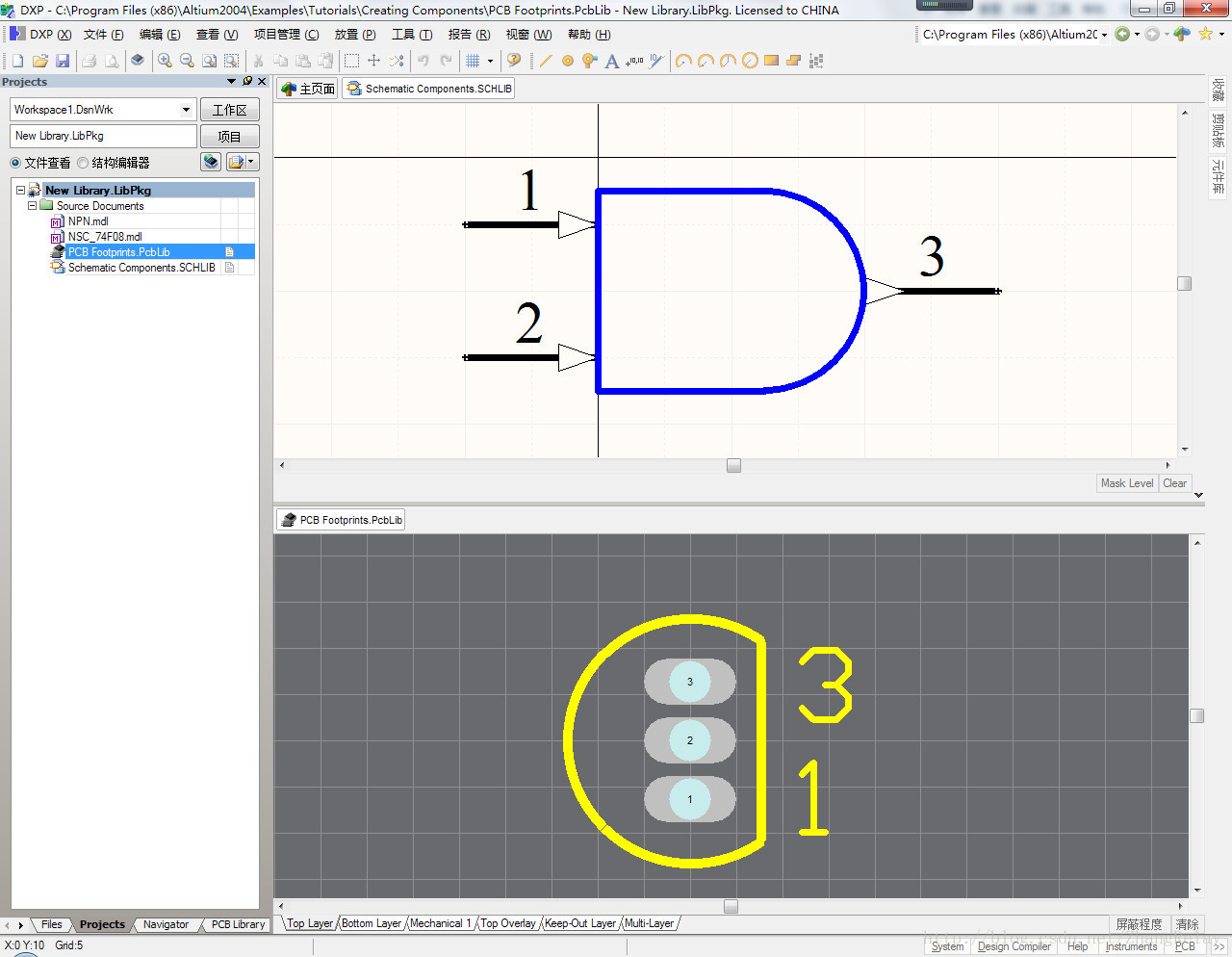Click the compile project icon in Projects panel
Viewport: 1232px width, 957px height.
point(211,162)
